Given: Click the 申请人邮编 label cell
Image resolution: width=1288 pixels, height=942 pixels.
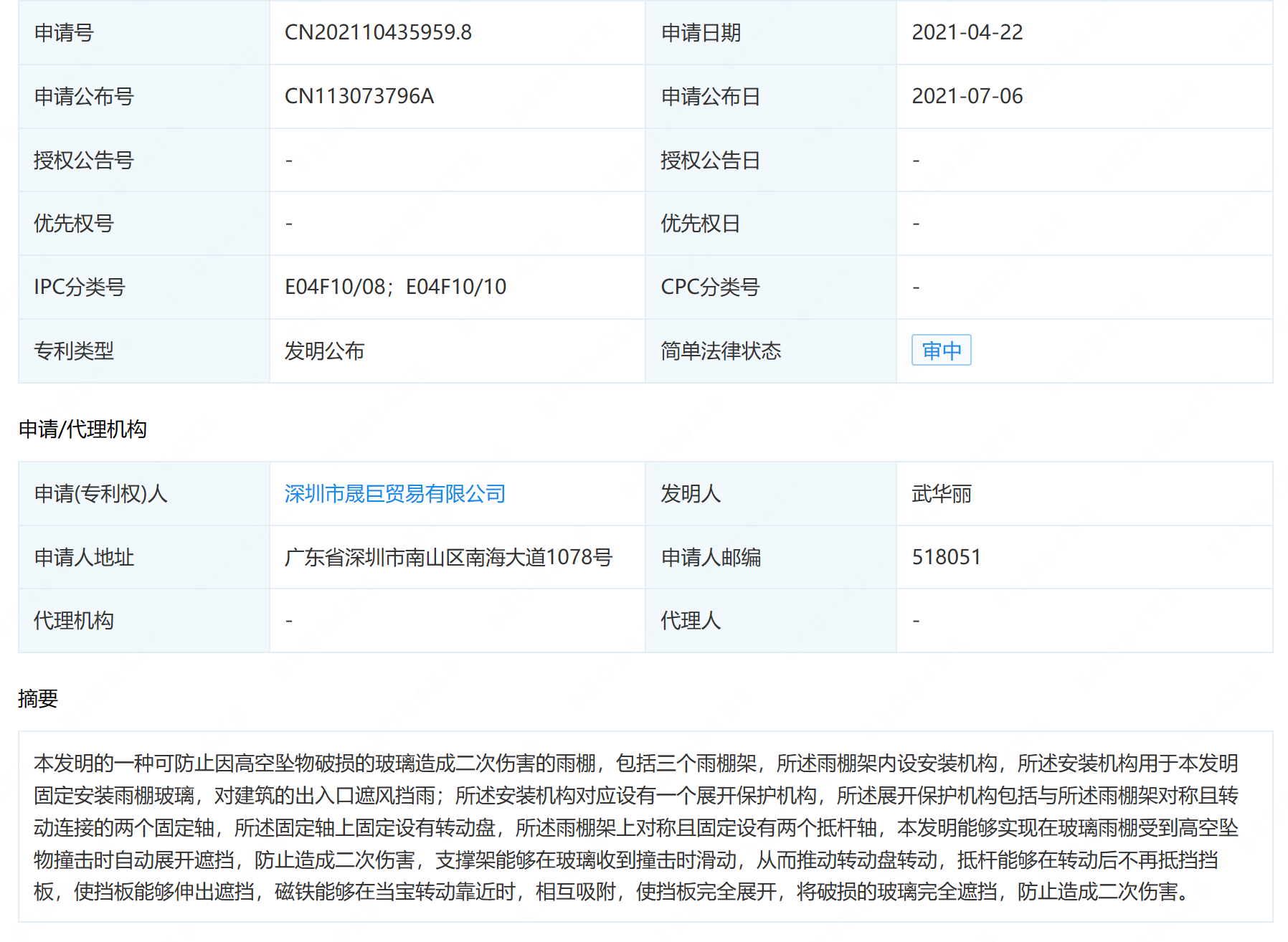Looking at the screenshot, I should click(x=771, y=558).
